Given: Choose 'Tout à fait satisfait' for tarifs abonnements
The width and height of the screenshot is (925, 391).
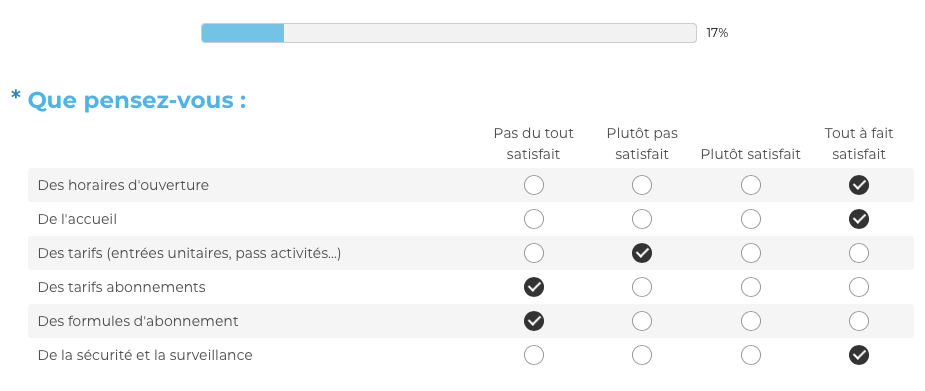Looking at the screenshot, I should click(x=859, y=287).
